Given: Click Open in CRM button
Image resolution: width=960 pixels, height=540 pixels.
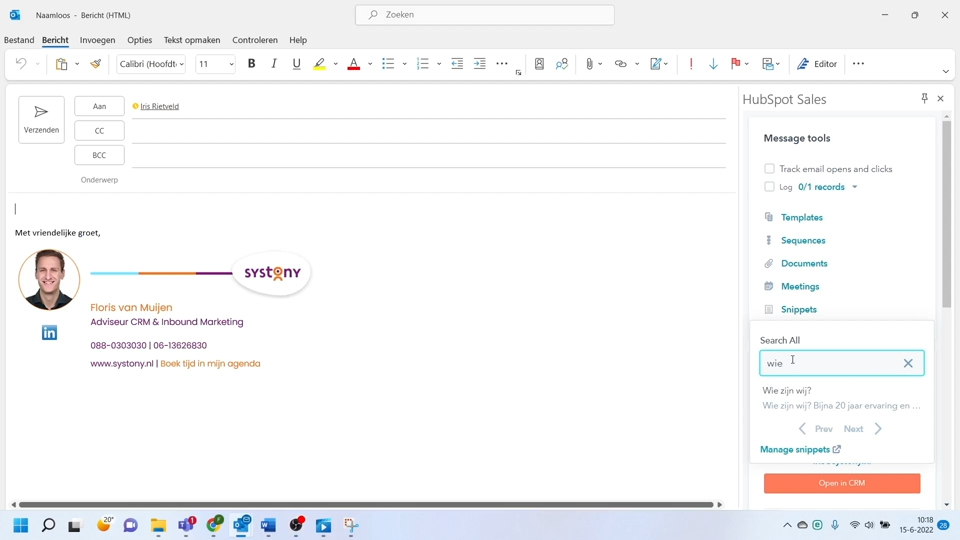Looking at the screenshot, I should point(841,483).
